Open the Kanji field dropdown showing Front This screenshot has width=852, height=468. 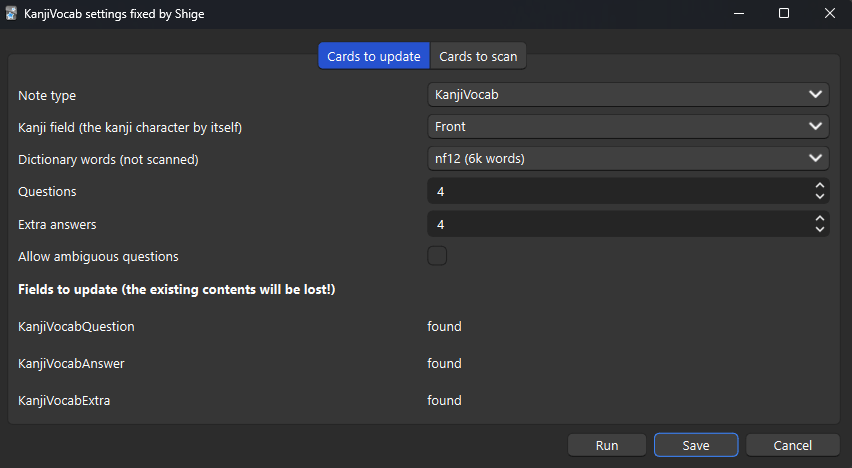[x=628, y=127]
